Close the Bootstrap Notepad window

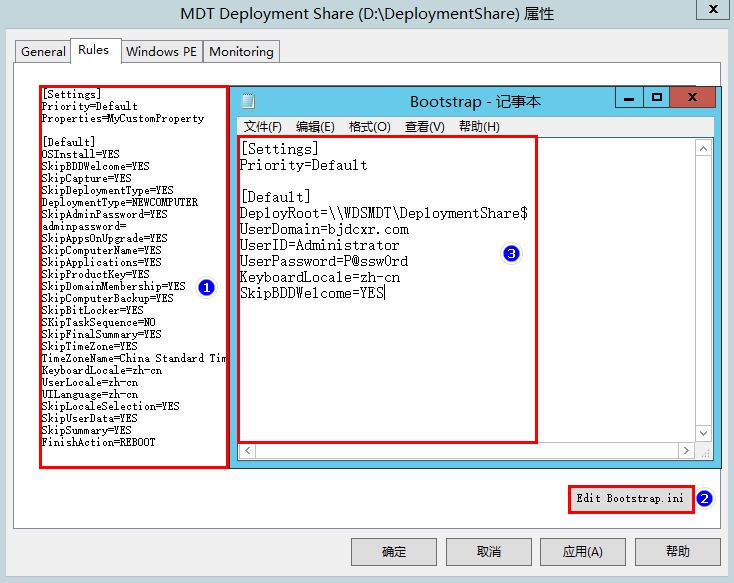(x=692, y=97)
